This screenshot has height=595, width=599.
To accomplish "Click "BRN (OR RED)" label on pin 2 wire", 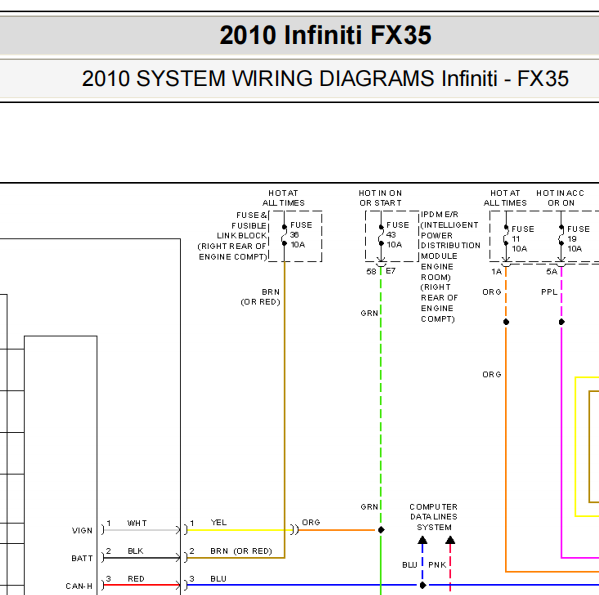I will [x=241, y=551].
